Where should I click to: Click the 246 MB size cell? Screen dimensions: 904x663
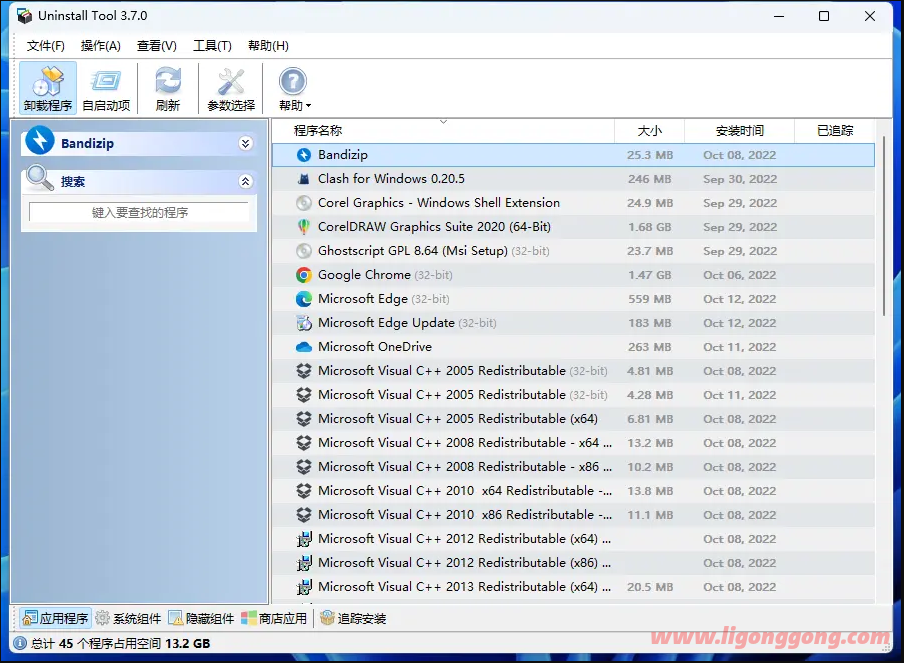coord(650,179)
